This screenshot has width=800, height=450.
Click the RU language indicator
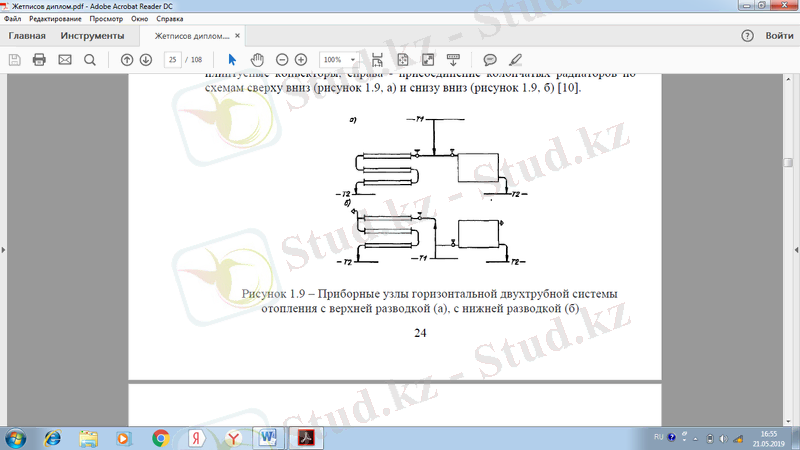click(659, 437)
